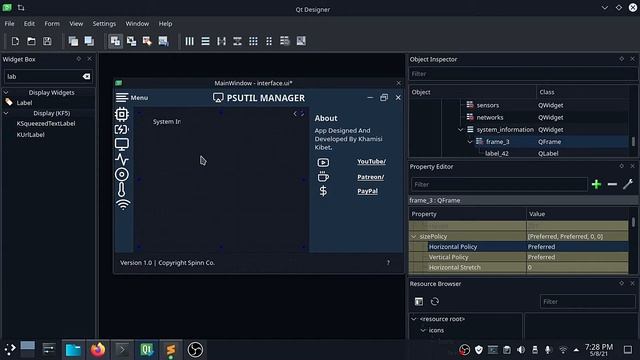Open the Property Editor wrench configure menu
The height and width of the screenshot is (360, 640).
tap(627, 184)
